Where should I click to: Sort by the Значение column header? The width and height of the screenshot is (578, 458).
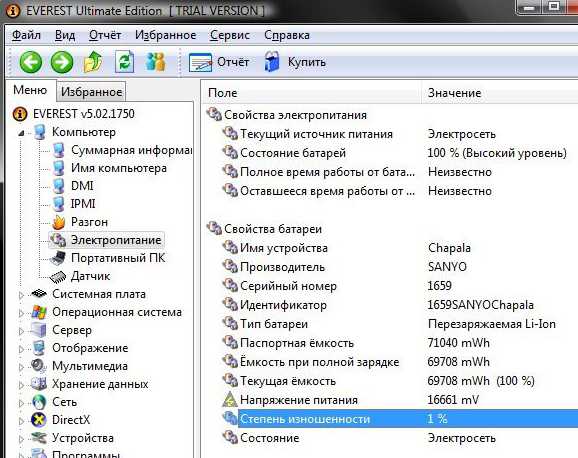tap(500, 93)
